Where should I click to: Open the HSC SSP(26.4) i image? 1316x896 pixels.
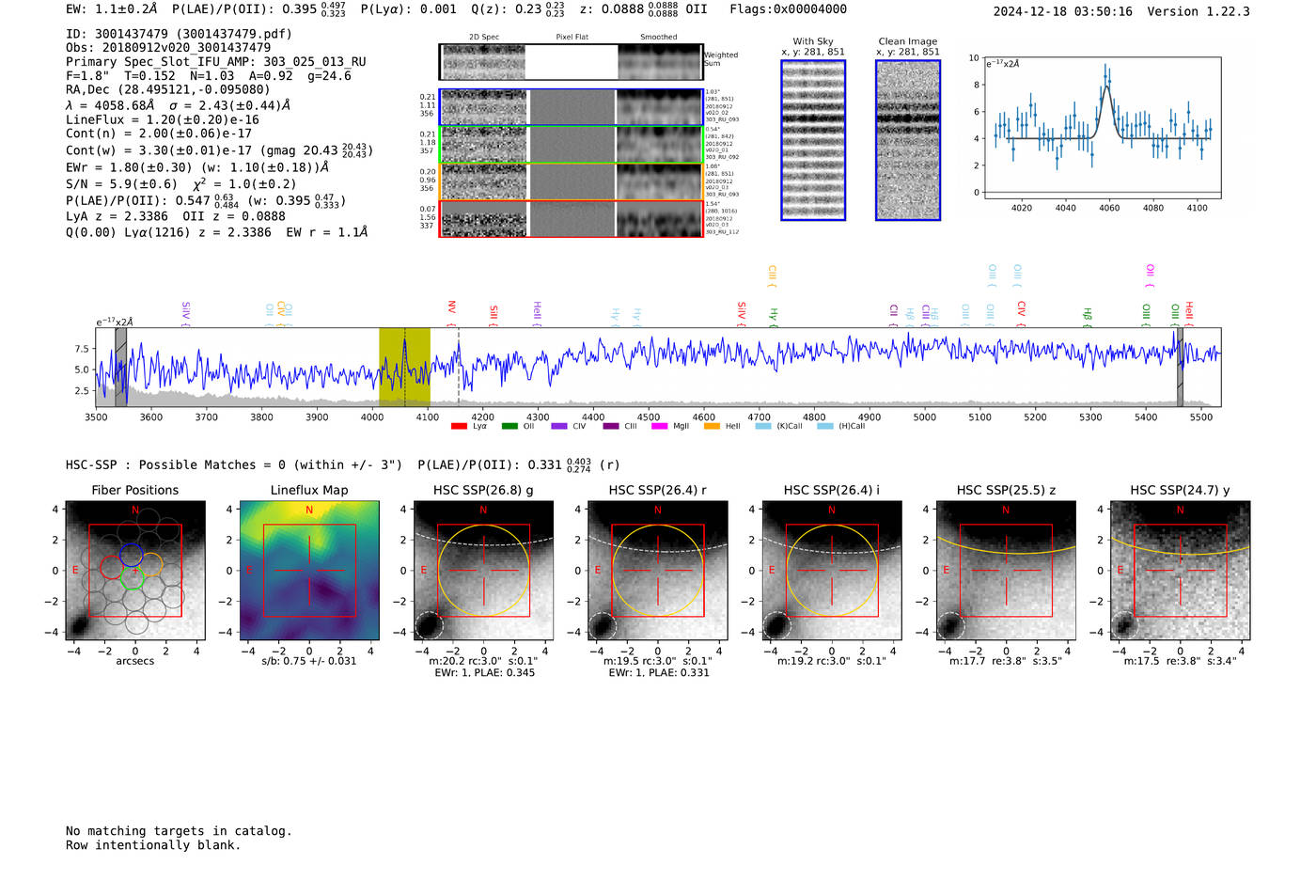pos(831,570)
